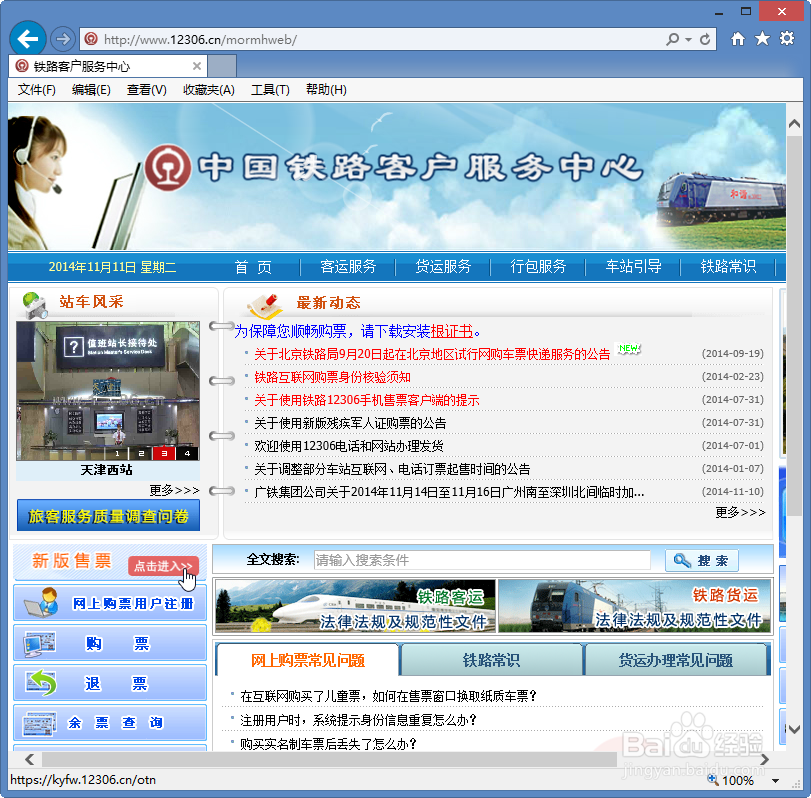Image resolution: width=811 pixels, height=798 pixels.
Task: Click the 搜索 button
Action: [x=702, y=561]
